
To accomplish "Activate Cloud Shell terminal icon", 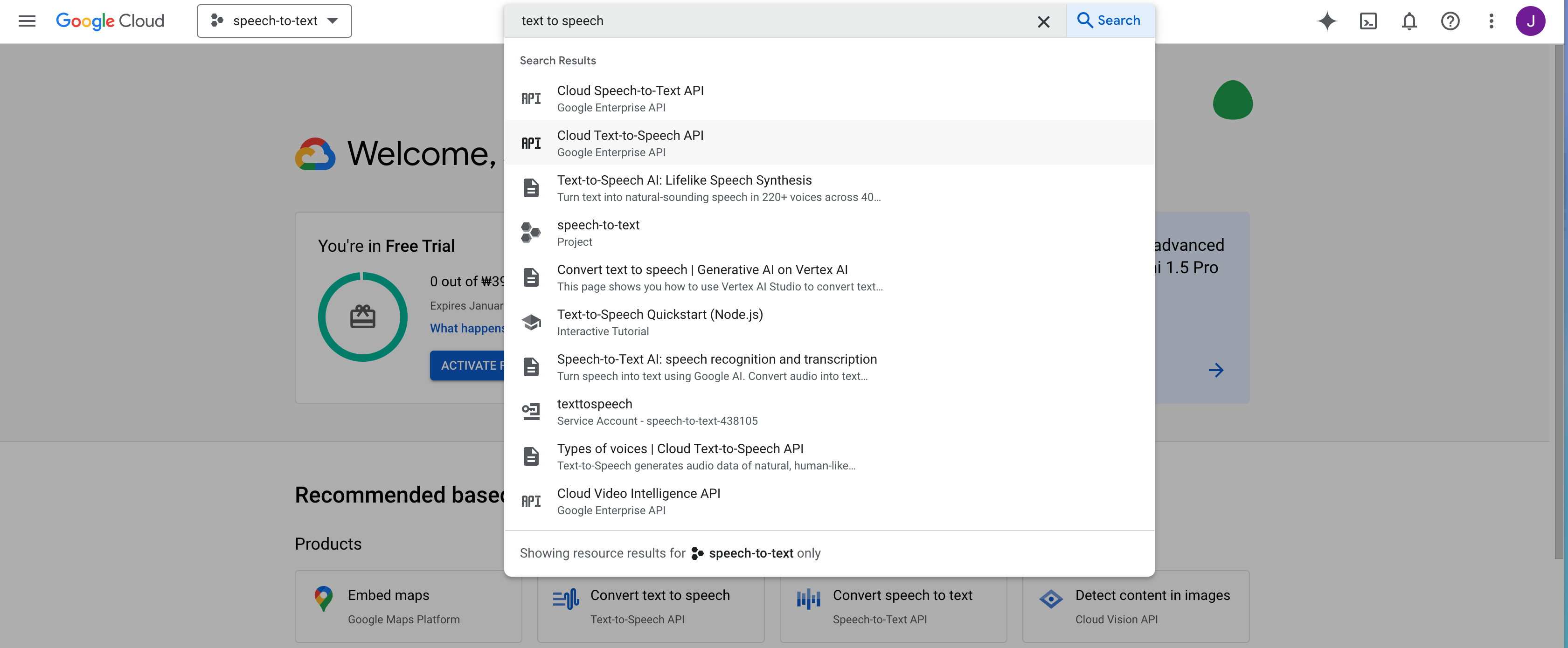I will tap(1368, 21).
